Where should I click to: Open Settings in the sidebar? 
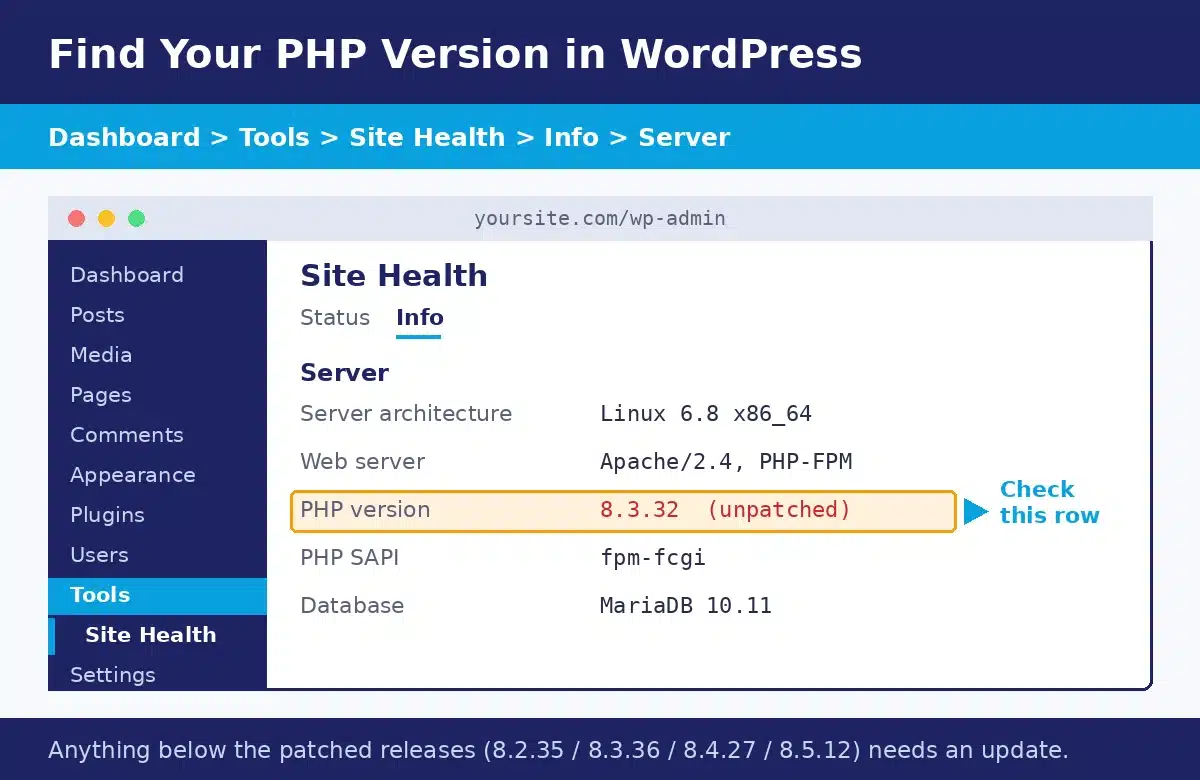point(113,675)
